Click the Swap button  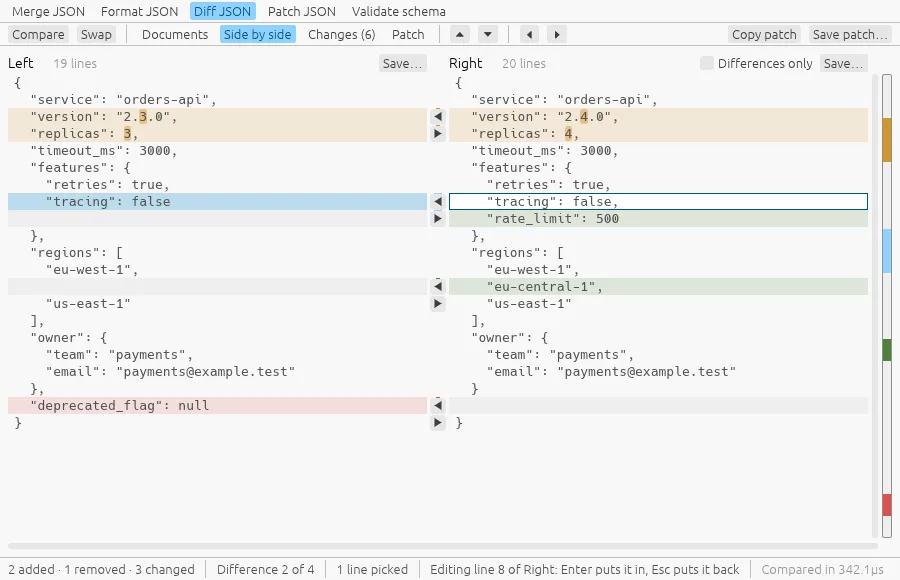(x=96, y=34)
